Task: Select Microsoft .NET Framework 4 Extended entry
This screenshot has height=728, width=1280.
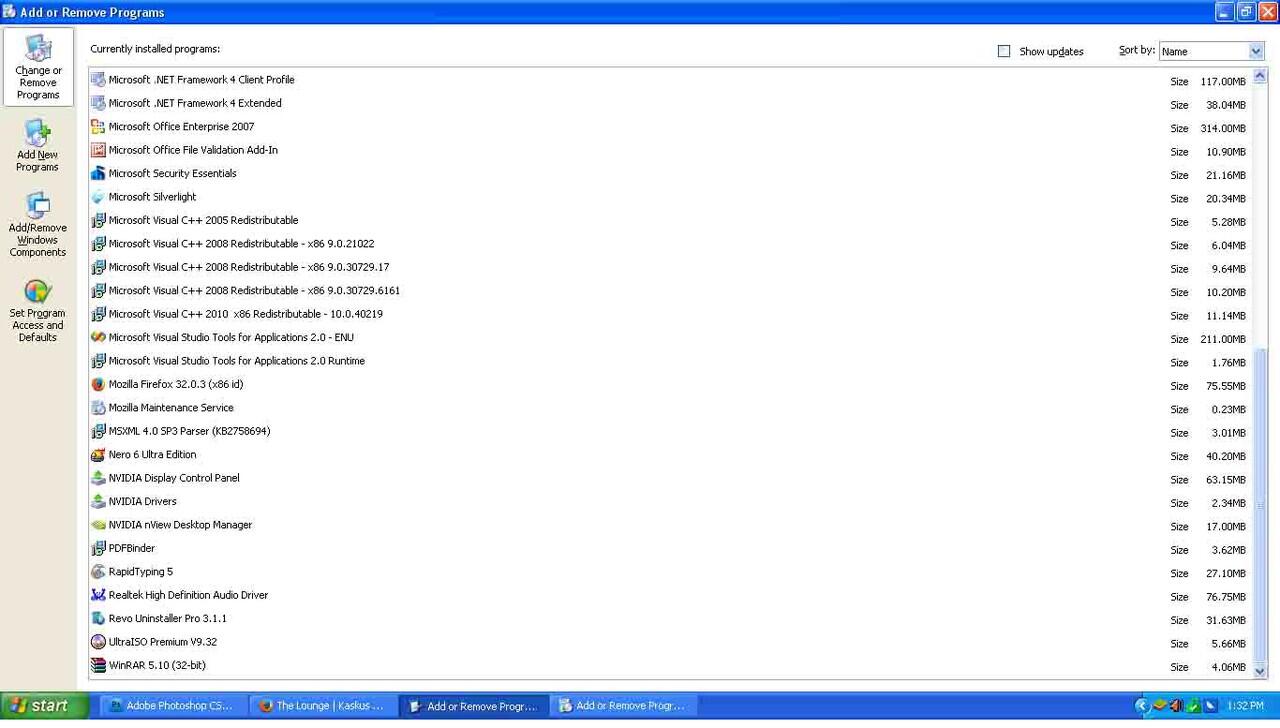Action: (195, 103)
